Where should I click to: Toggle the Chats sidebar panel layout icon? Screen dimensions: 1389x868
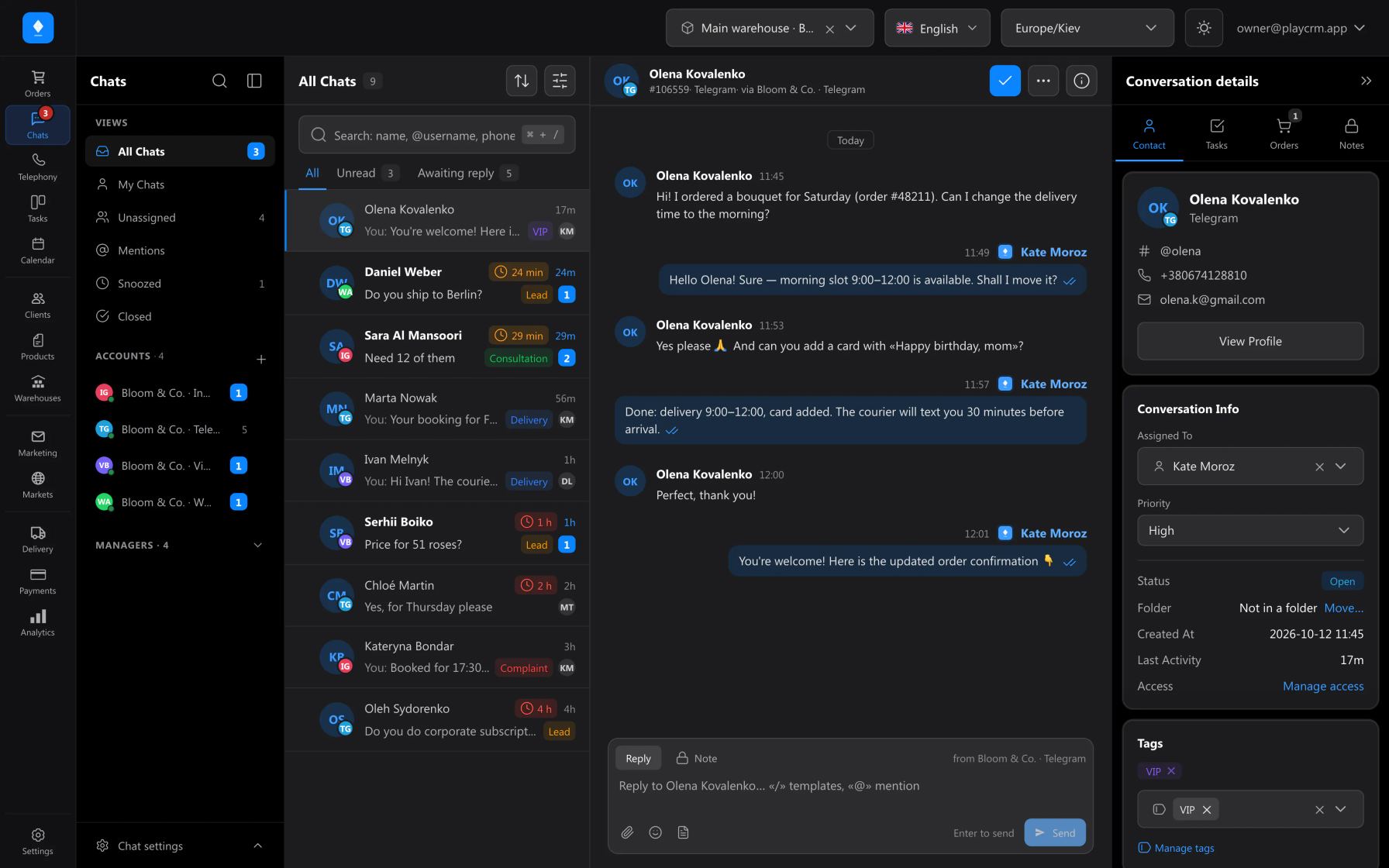point(254,81)
